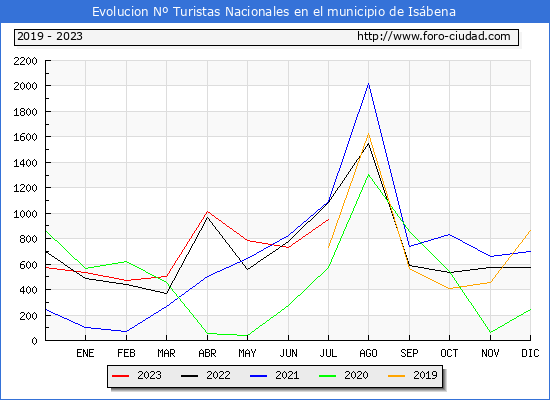This screenshot has height=400, width=550.
Task: Click the 600 y-axis value
Action: (x=28, y=265)
